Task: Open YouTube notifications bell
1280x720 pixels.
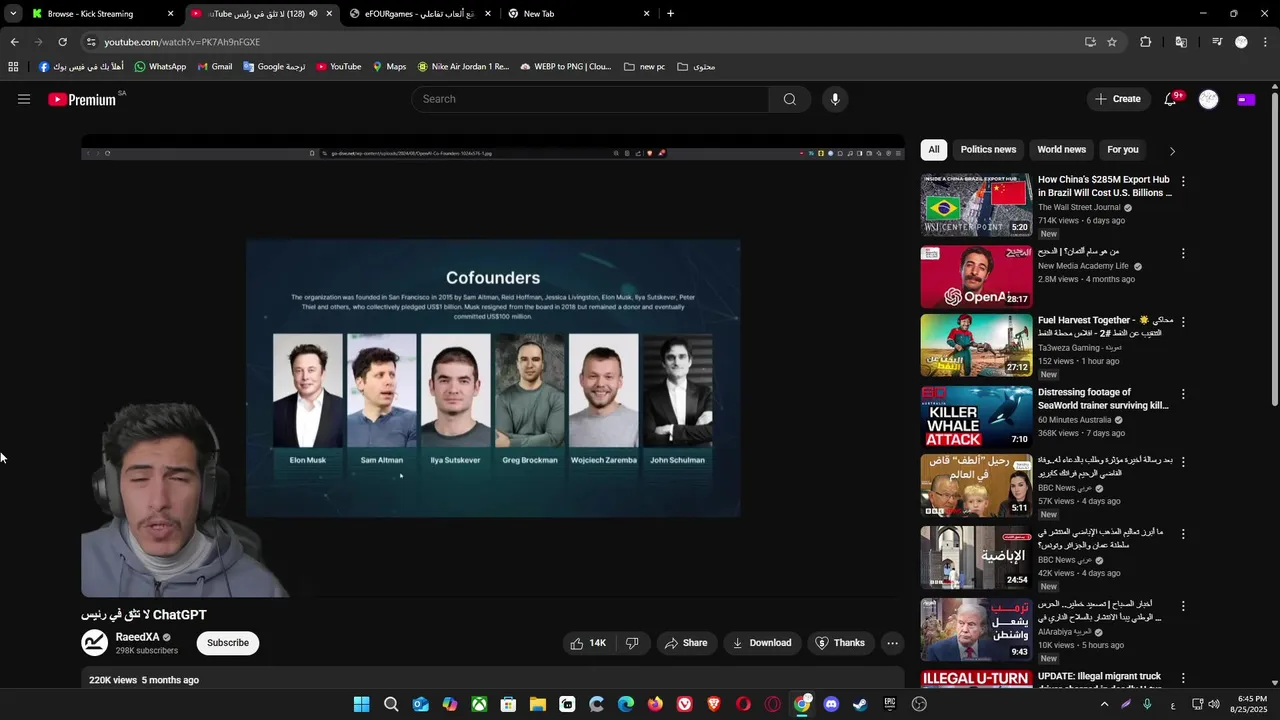Action: [x=1170, y=99]
